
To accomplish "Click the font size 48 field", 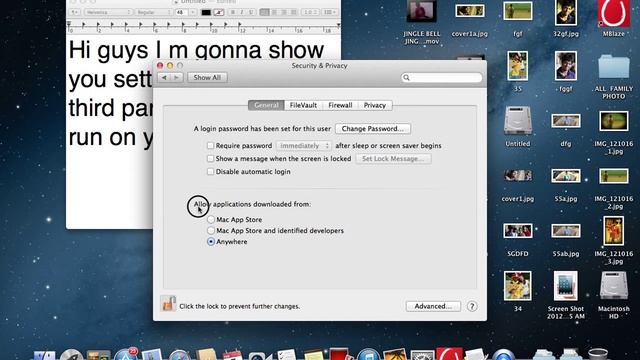I will [182, 12].
